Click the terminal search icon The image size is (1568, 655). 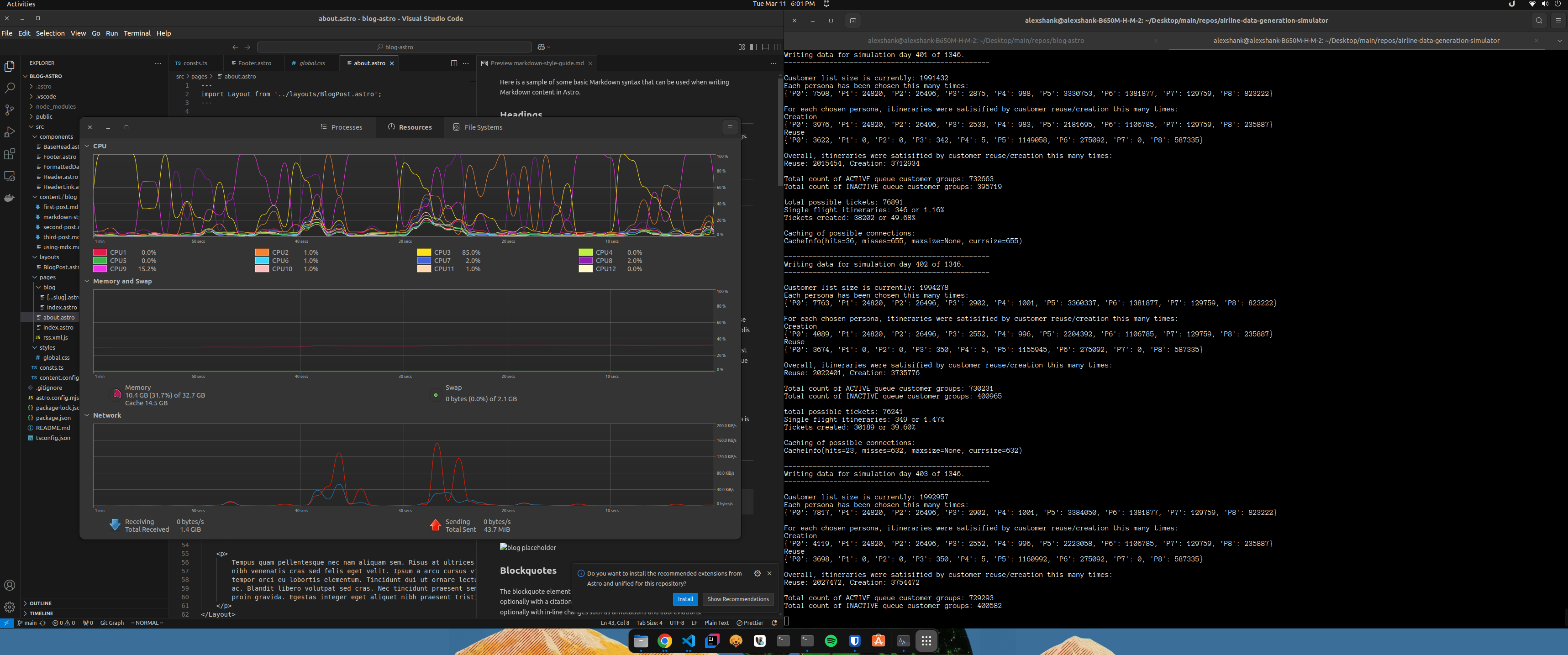pyautogui.click(x=1539, y=21)
